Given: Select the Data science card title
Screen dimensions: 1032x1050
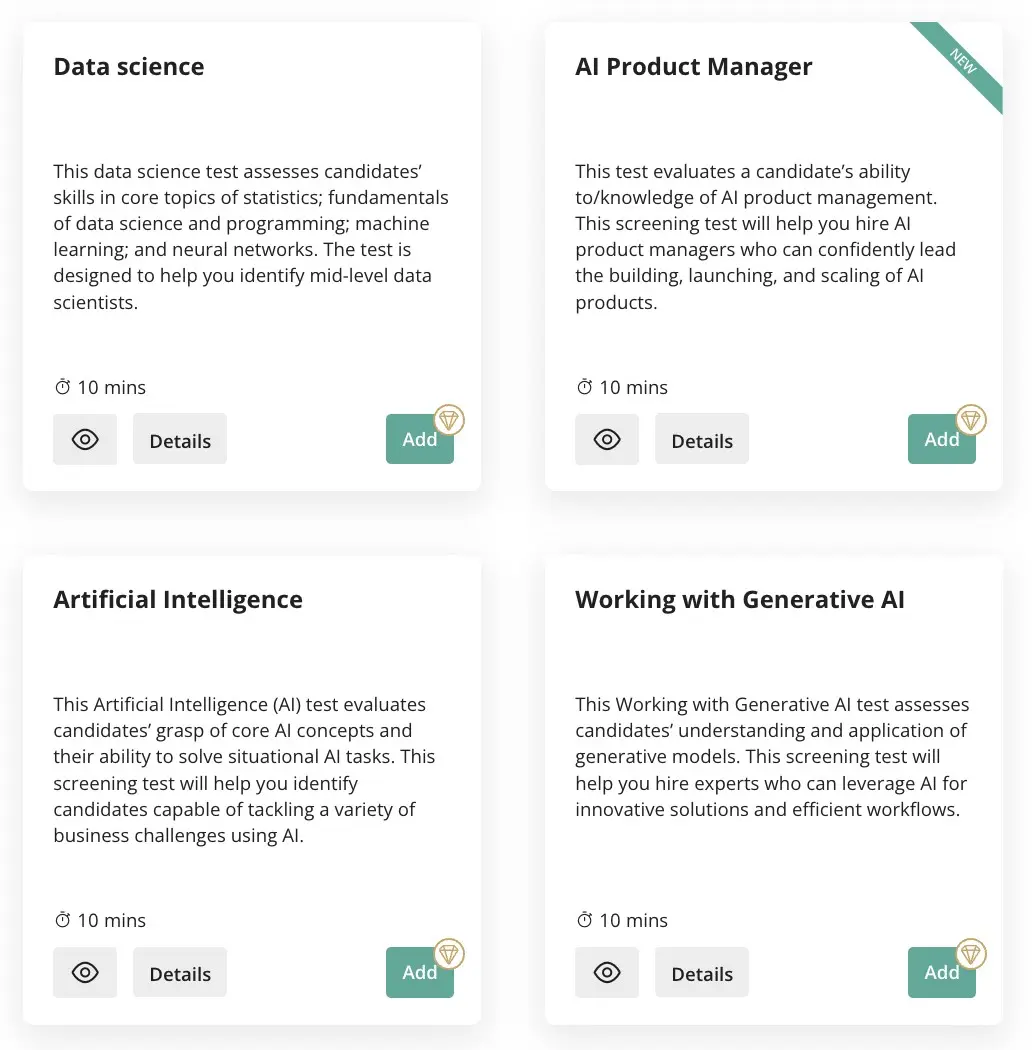Looking at the screenshot, I should click(128, 66).
